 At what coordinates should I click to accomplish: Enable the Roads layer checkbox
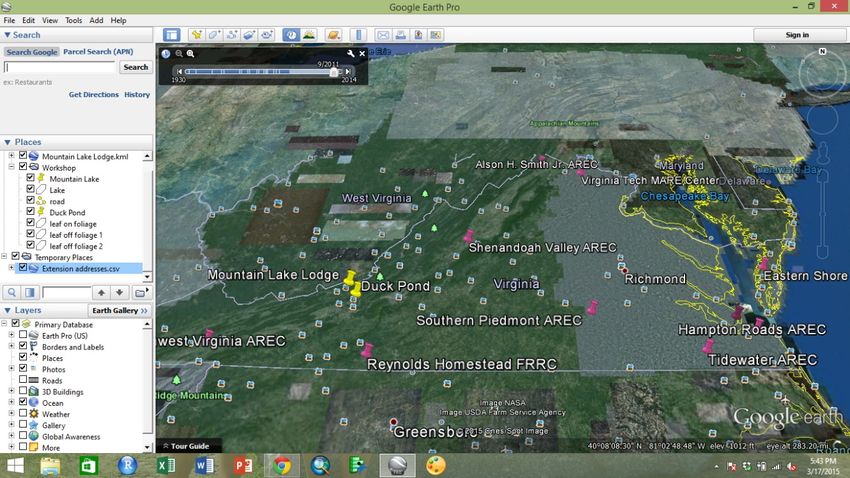point(23,379)
